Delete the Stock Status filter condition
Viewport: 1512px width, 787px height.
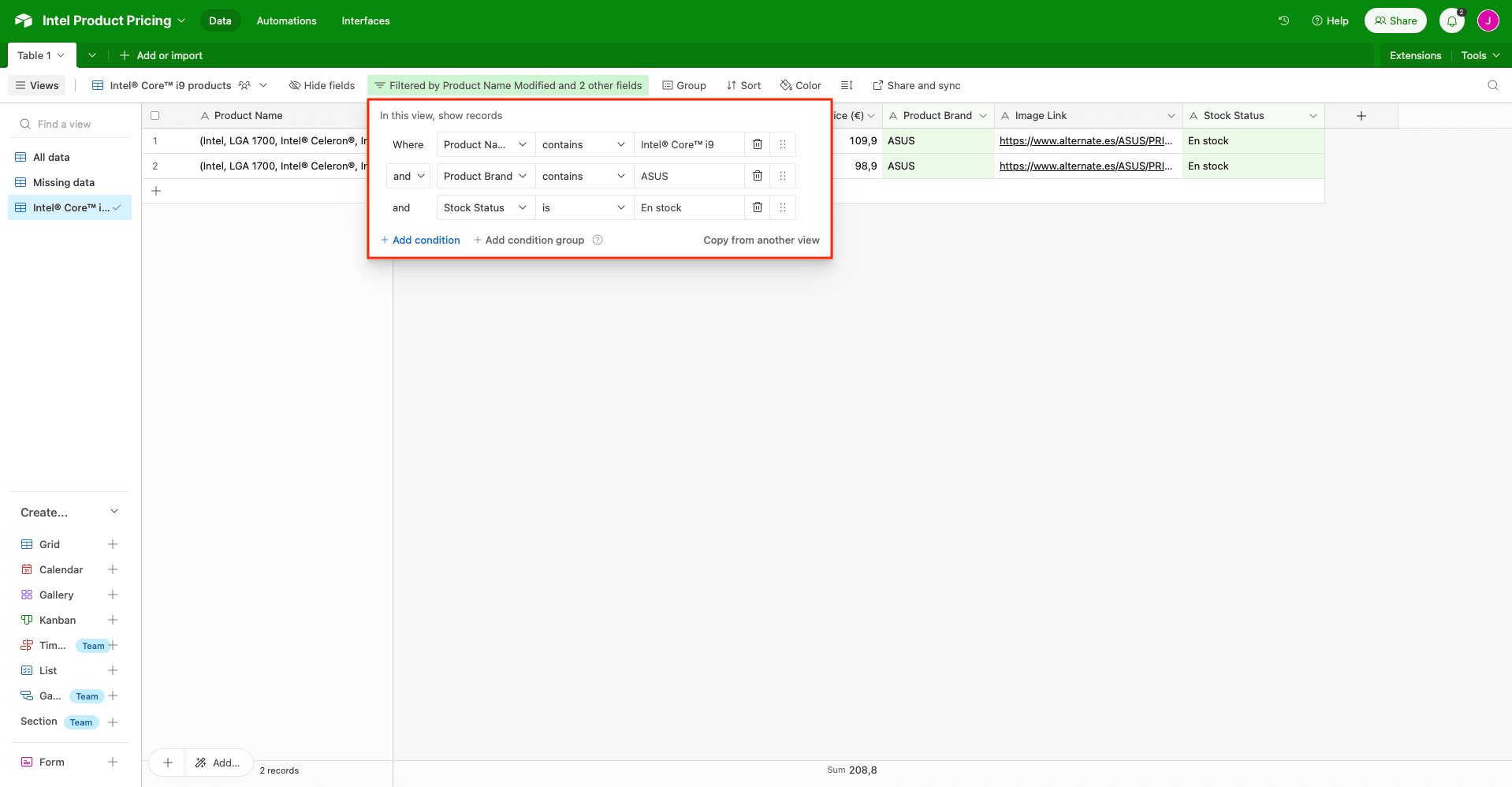(757, 207)
